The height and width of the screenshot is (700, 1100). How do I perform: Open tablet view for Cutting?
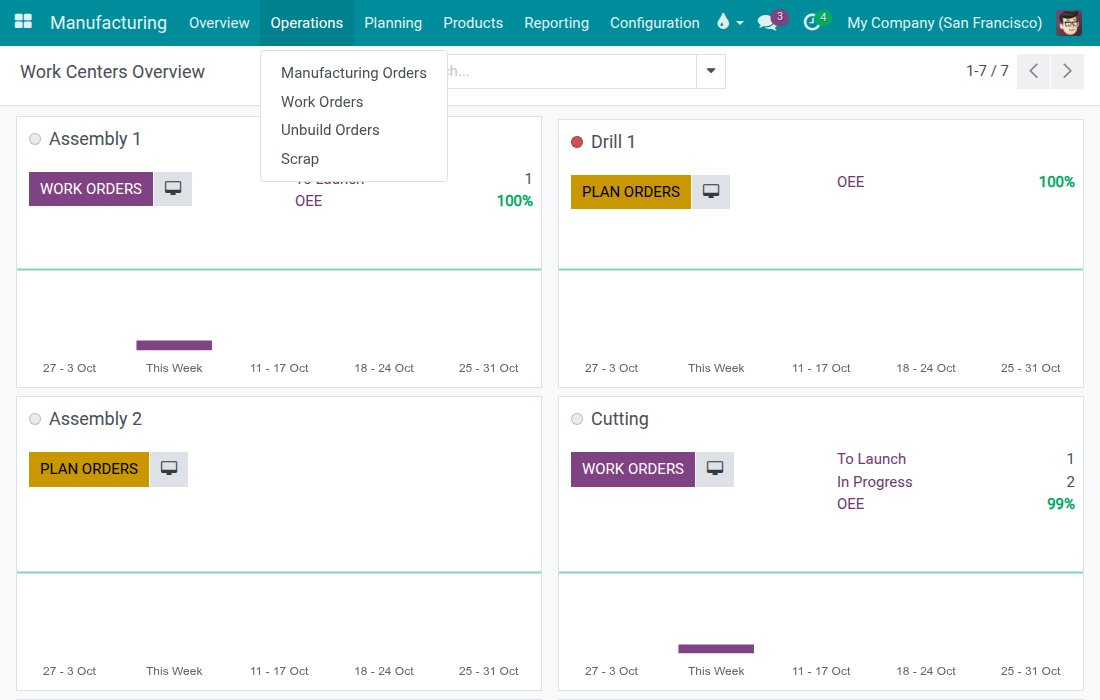[714, 469]
